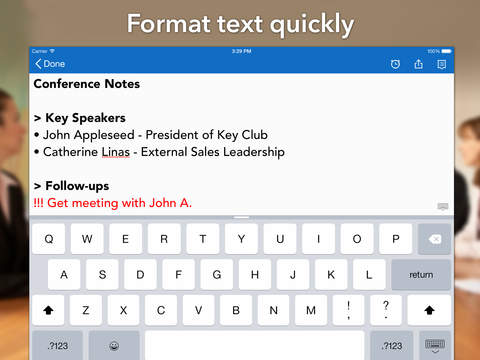Image resolution: width=480 pixels, height=360 pixels.
Task: Tap the C key
Action: (x=161, y=310)
